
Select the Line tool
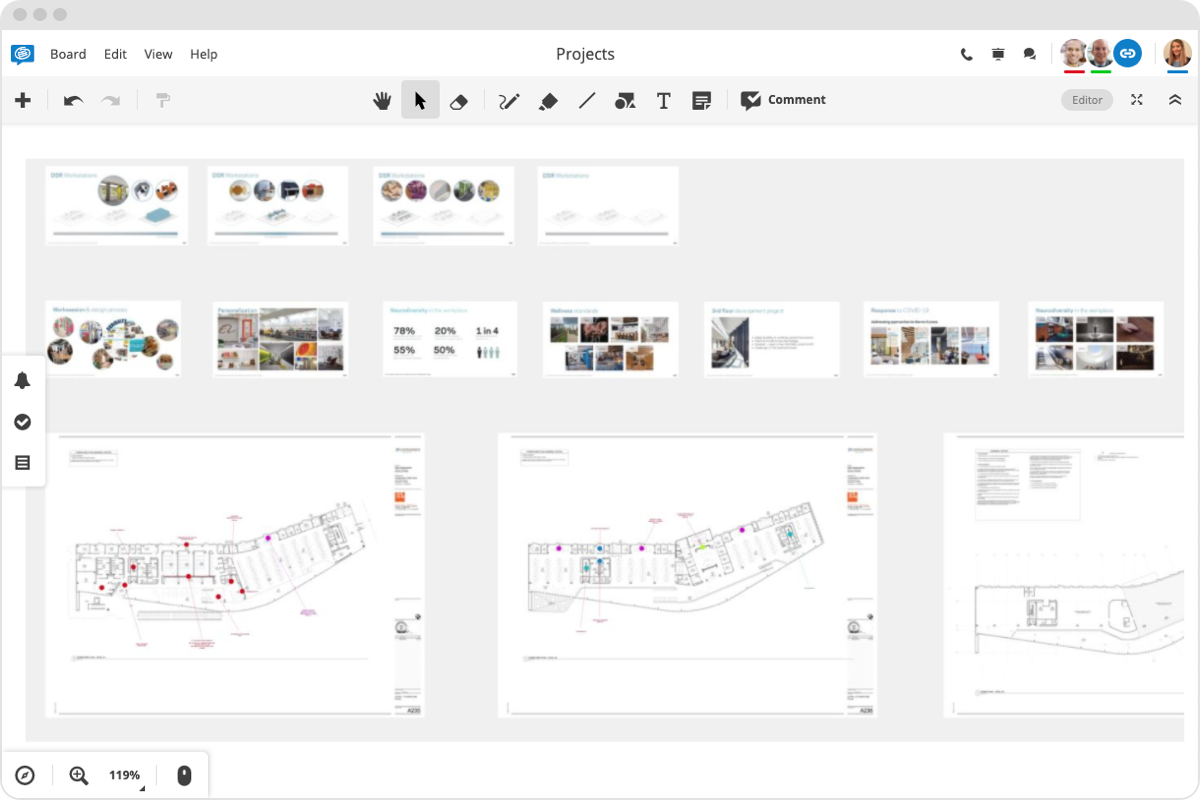point(587,100)
